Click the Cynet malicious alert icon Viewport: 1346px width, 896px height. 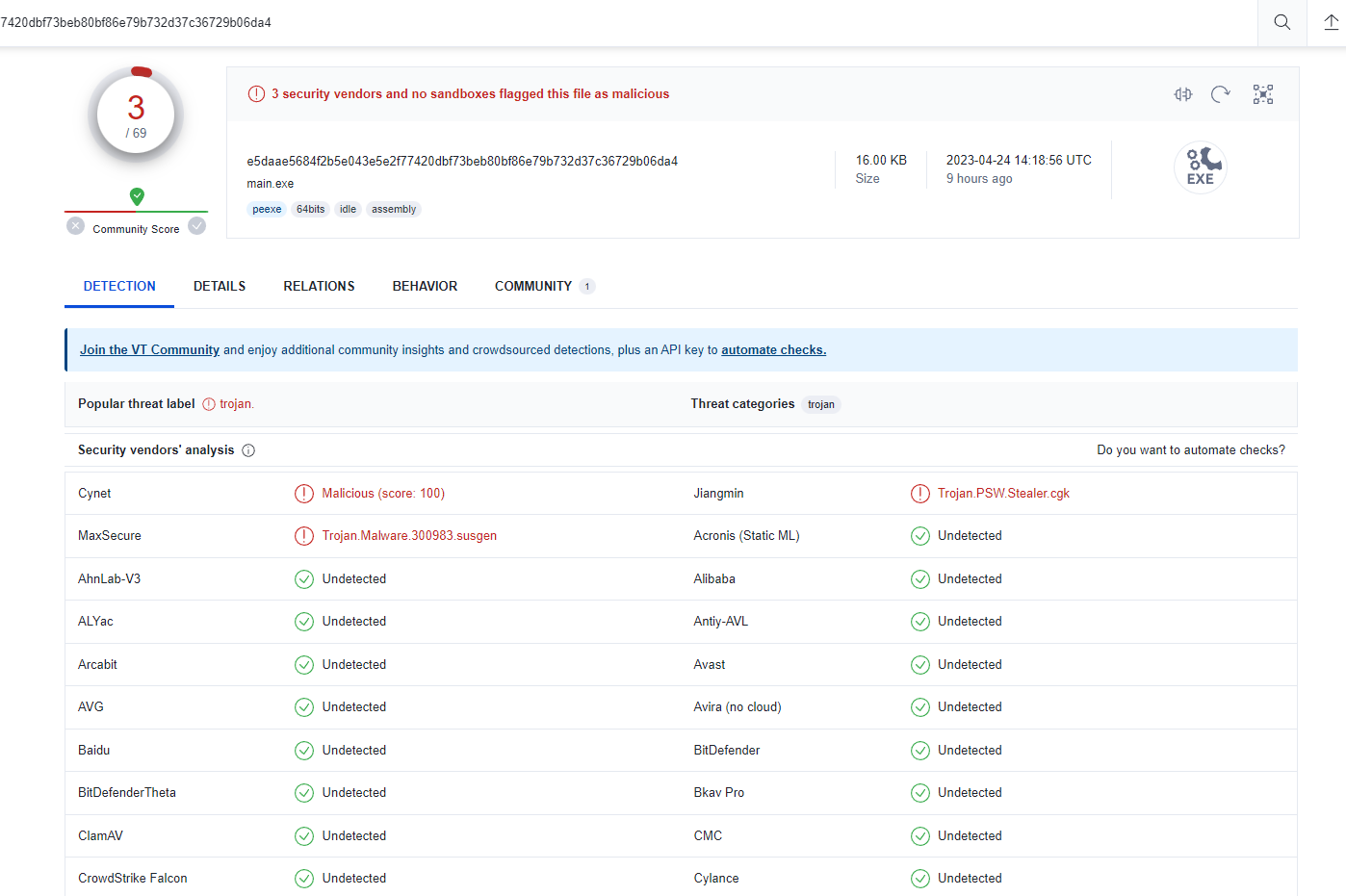click(304, 494)
